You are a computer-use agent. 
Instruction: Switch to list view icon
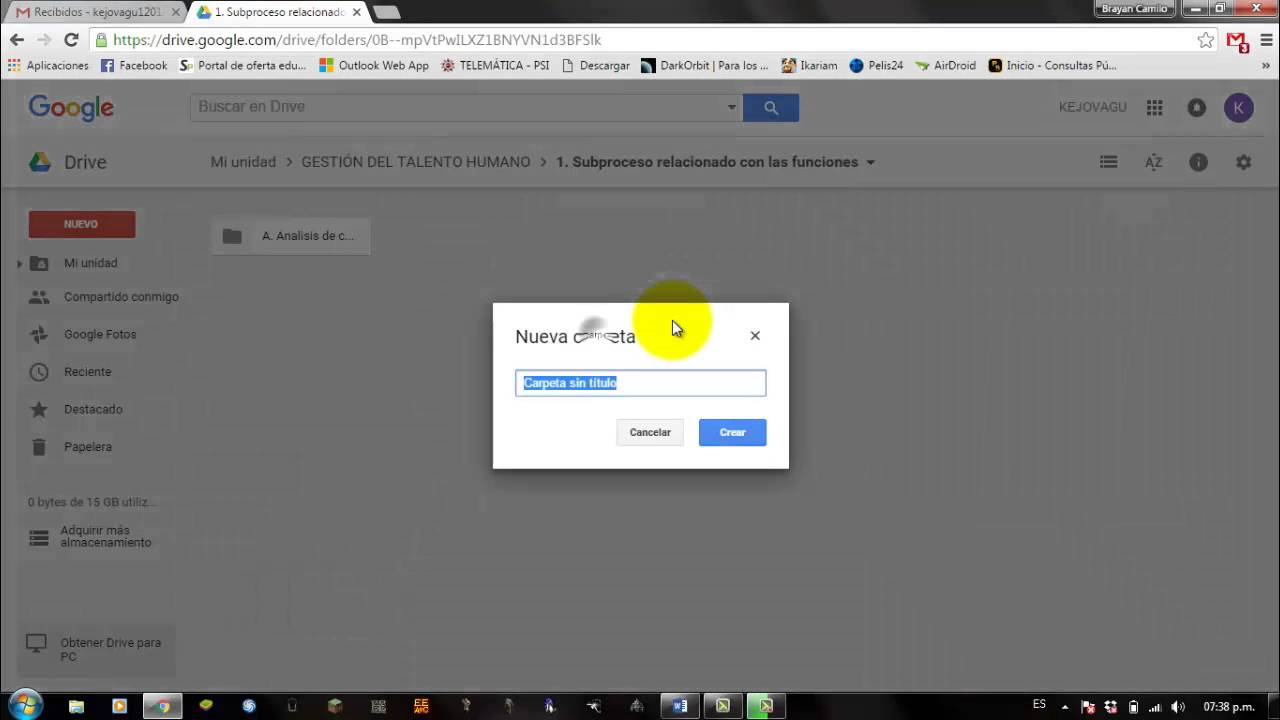1108,162
